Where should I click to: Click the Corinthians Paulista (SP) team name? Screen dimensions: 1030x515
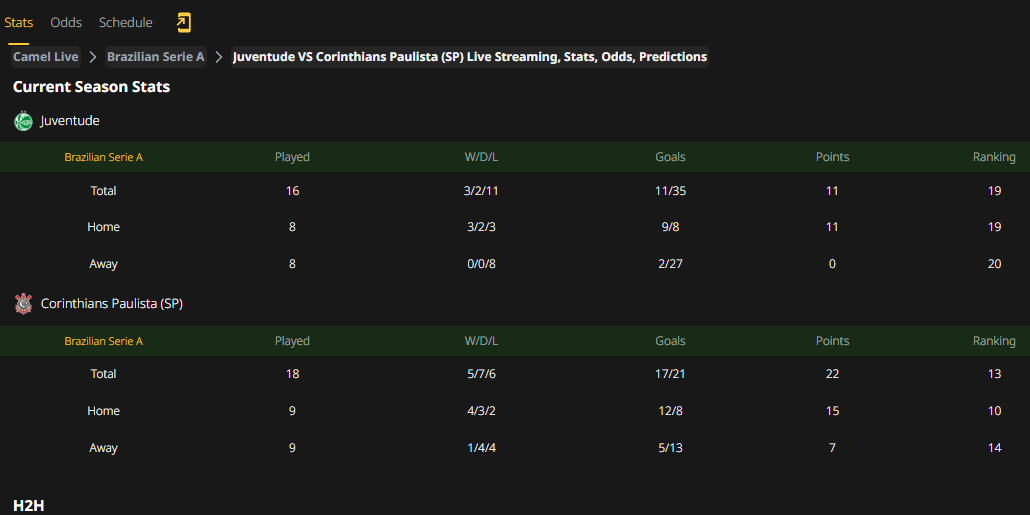tap(112, 303)
